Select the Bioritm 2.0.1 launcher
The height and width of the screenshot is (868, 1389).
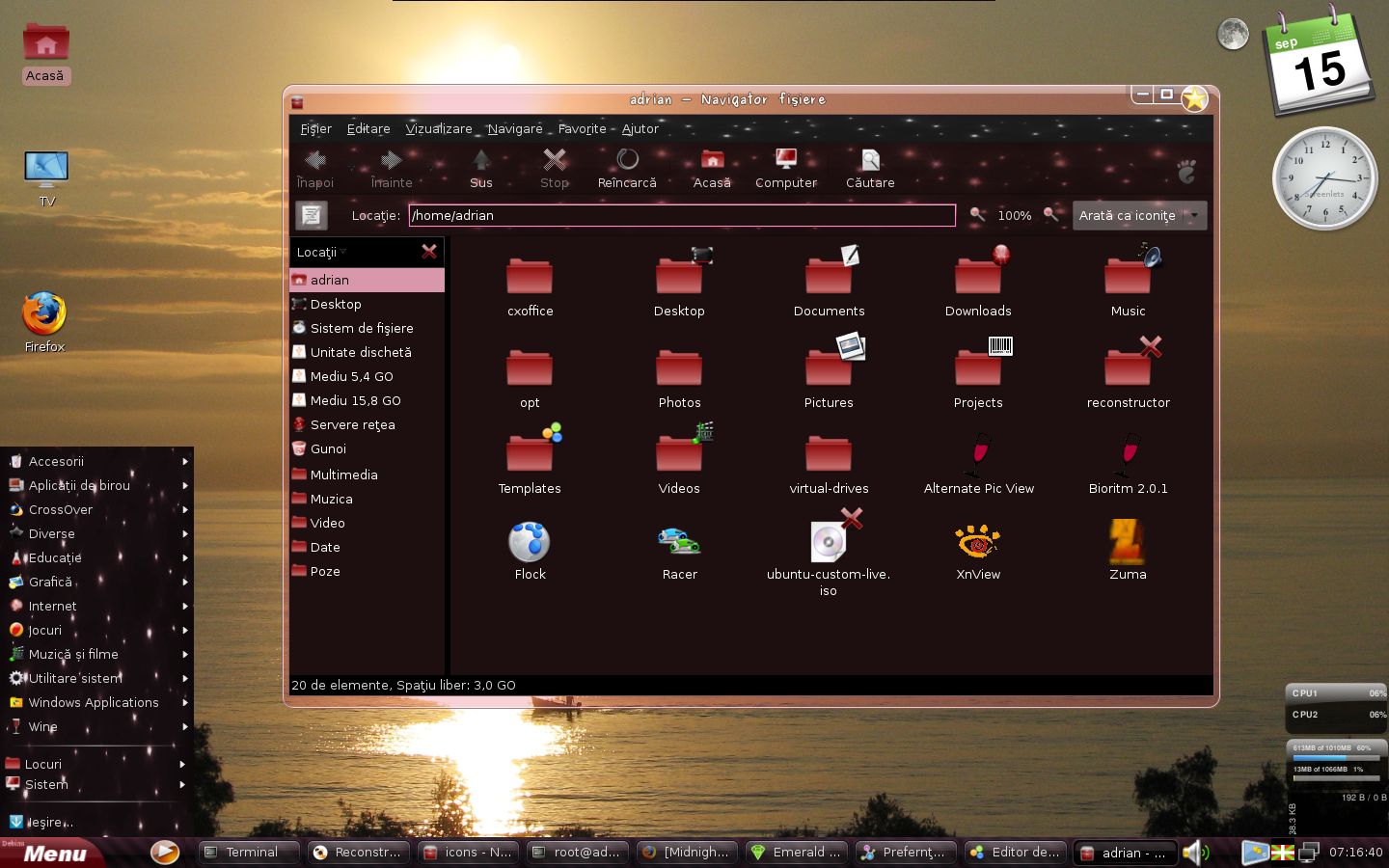pos(1129,453)
